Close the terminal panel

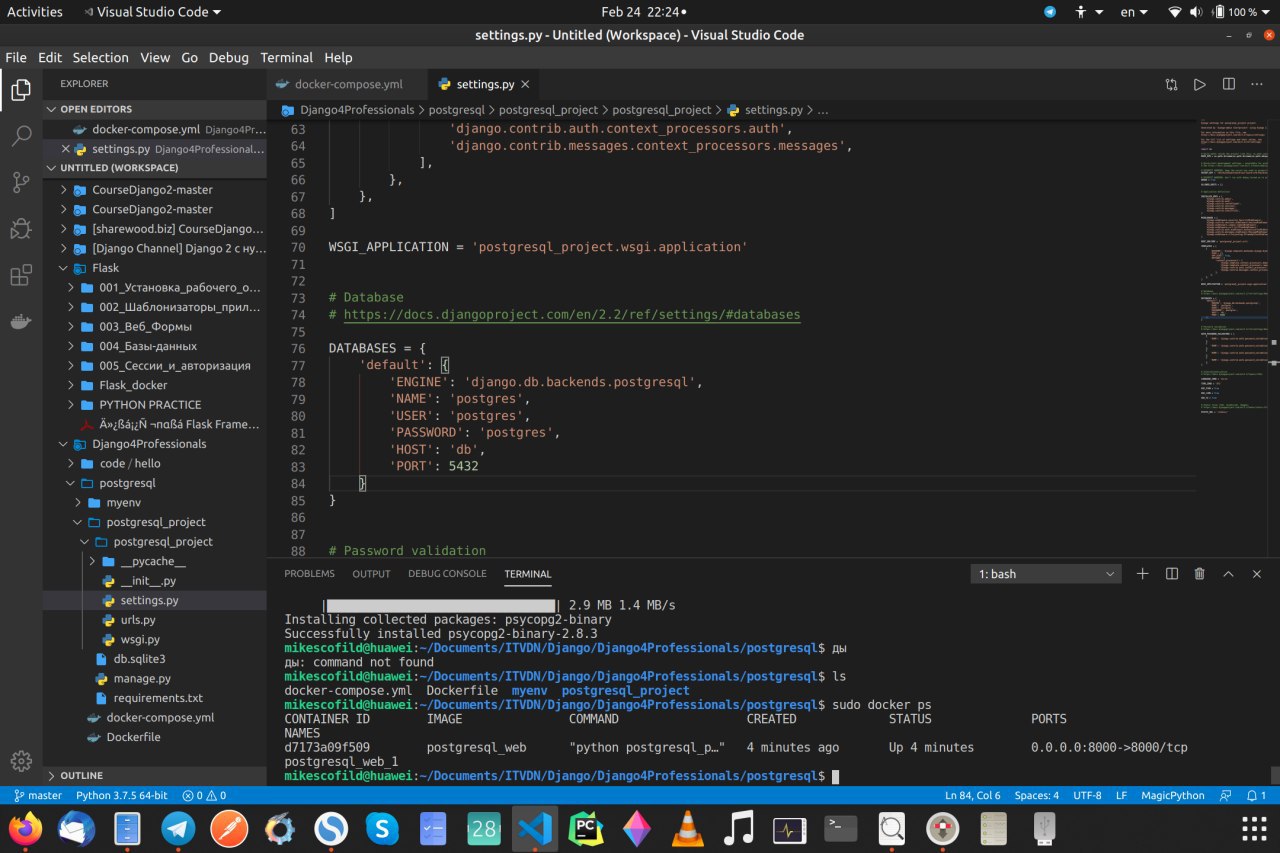(1257, 574)
